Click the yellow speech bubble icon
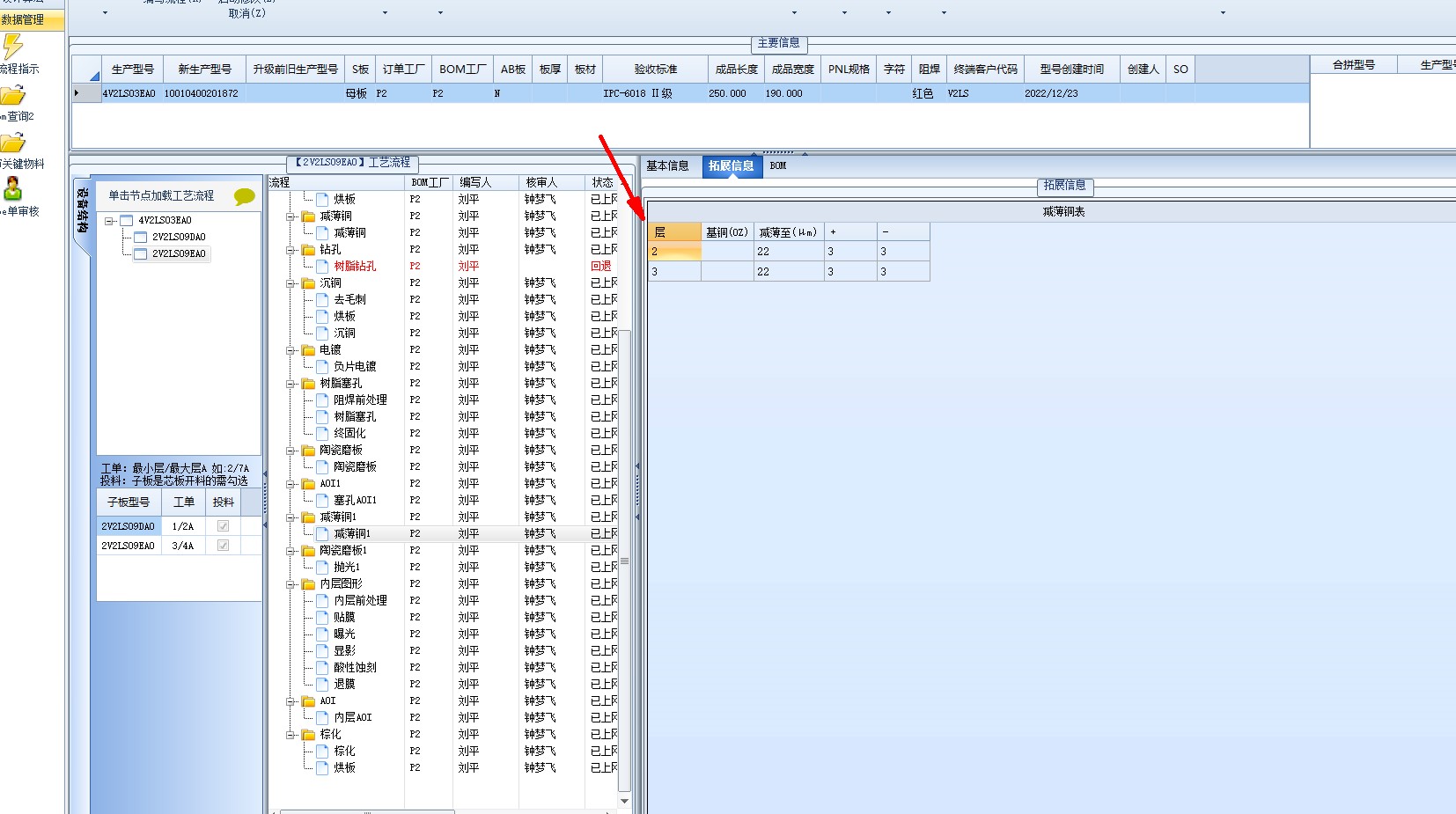 point(245,196)
